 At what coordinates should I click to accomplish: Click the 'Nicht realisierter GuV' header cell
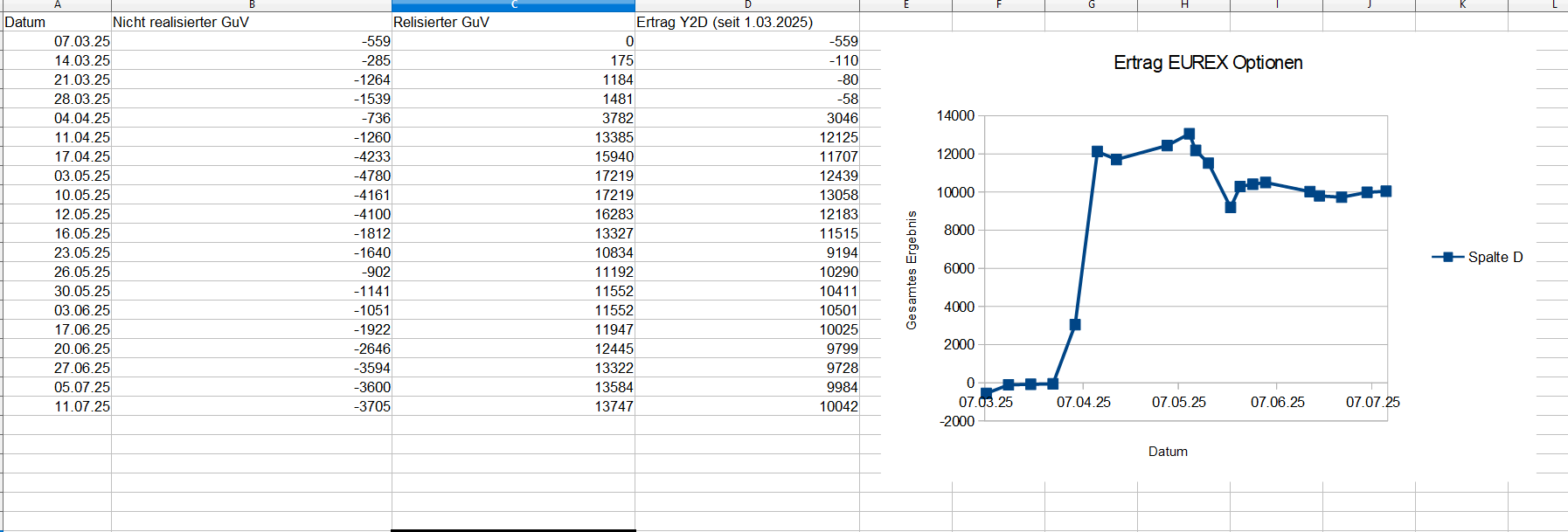point(181,22)
